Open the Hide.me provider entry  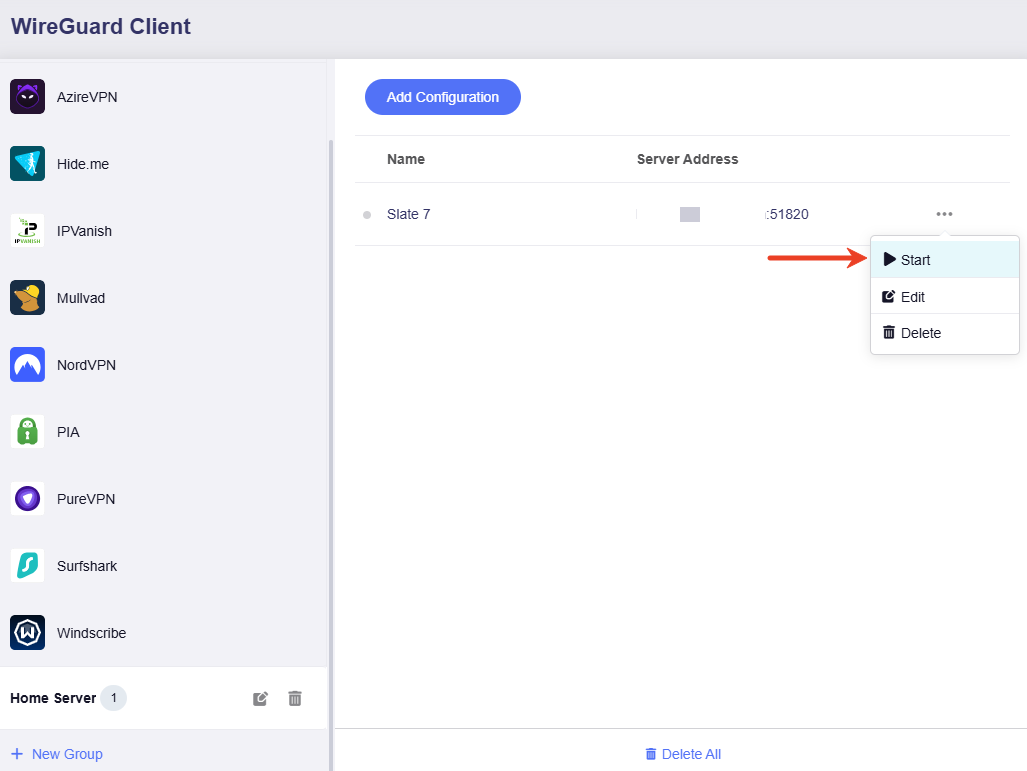[82, 163]
